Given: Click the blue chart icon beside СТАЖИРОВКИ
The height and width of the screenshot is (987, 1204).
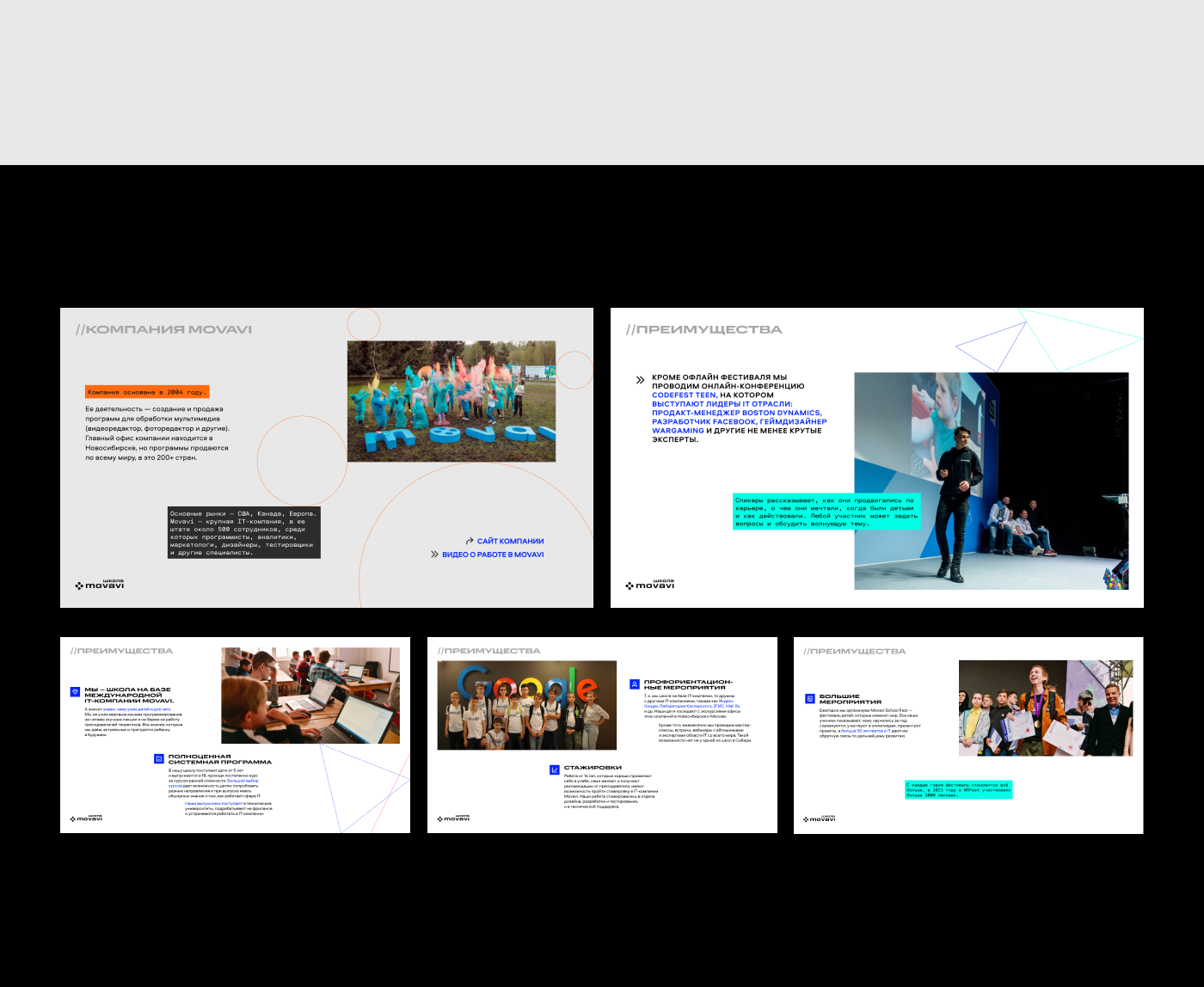Looking at the screenshot, I should tap(555, 769).
